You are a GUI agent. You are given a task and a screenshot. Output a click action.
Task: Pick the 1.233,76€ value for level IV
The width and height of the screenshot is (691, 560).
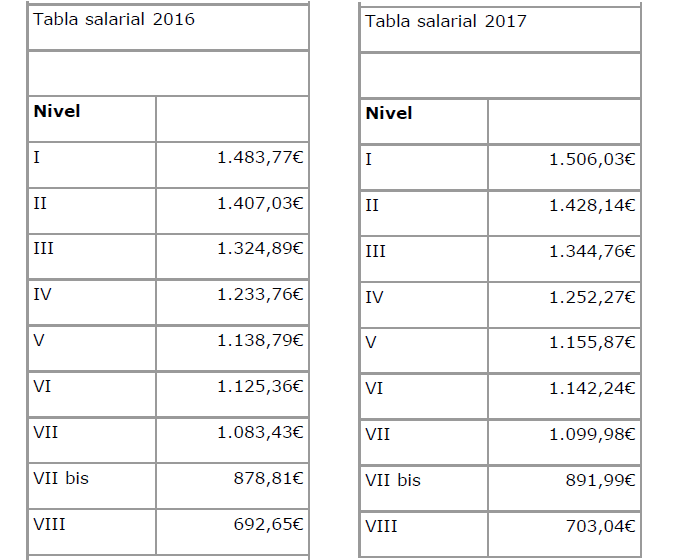(260, 294)
